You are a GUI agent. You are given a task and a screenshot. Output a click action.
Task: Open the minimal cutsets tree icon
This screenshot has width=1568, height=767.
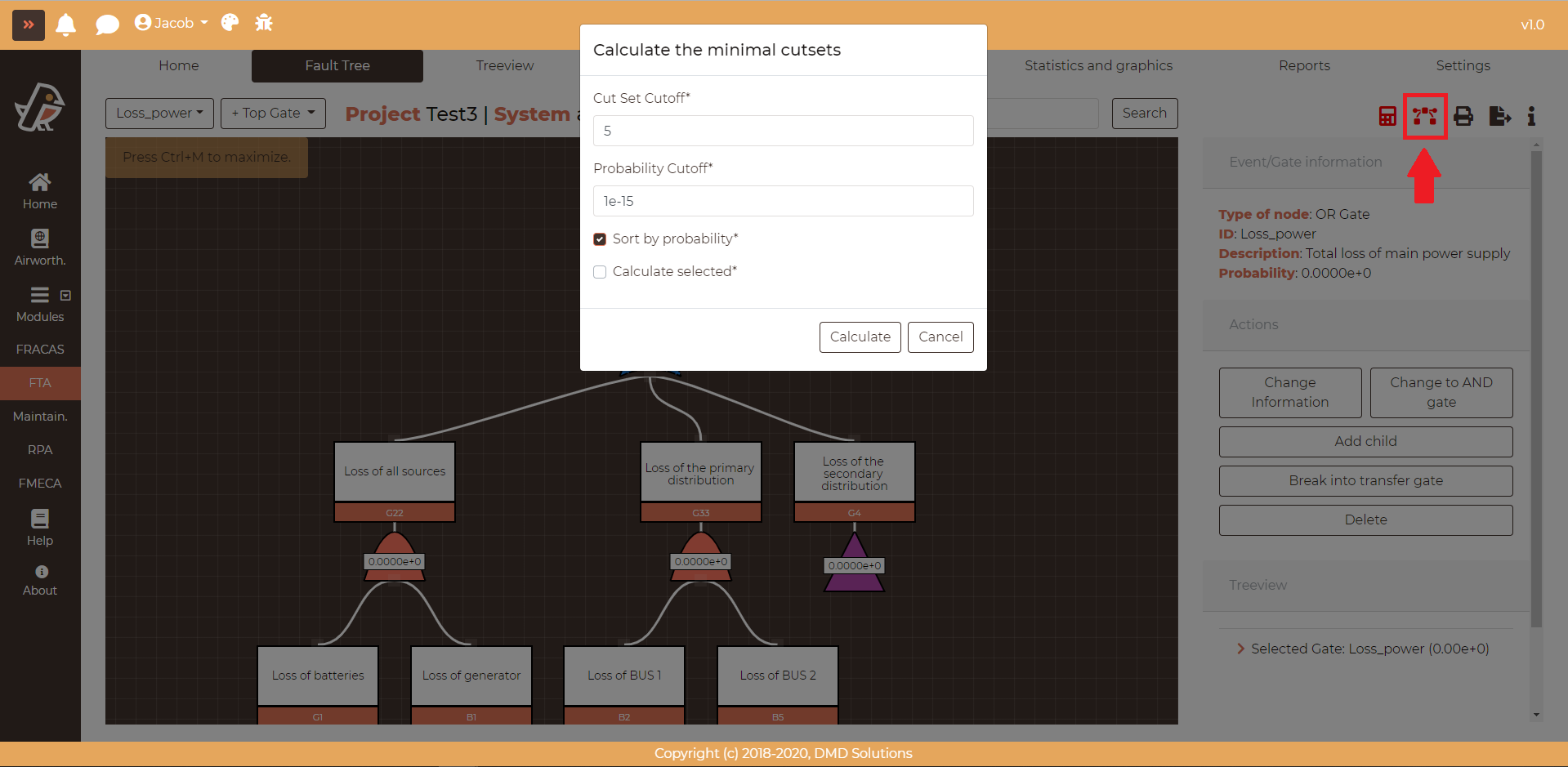pyautogui.click(x=1425, y=116)
